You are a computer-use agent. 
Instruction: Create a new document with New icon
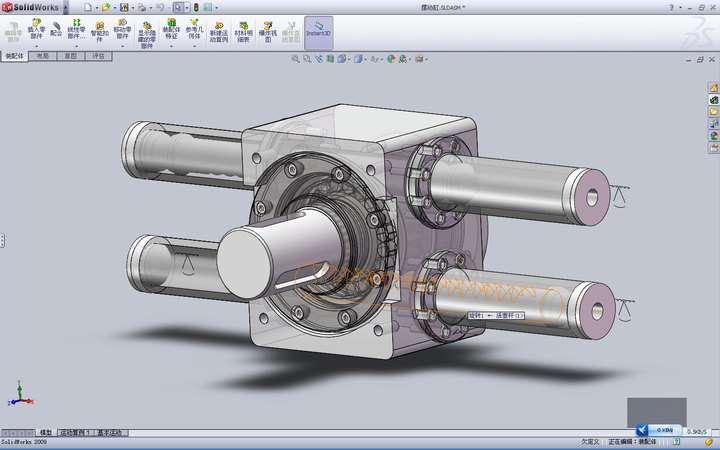point(87,7)
